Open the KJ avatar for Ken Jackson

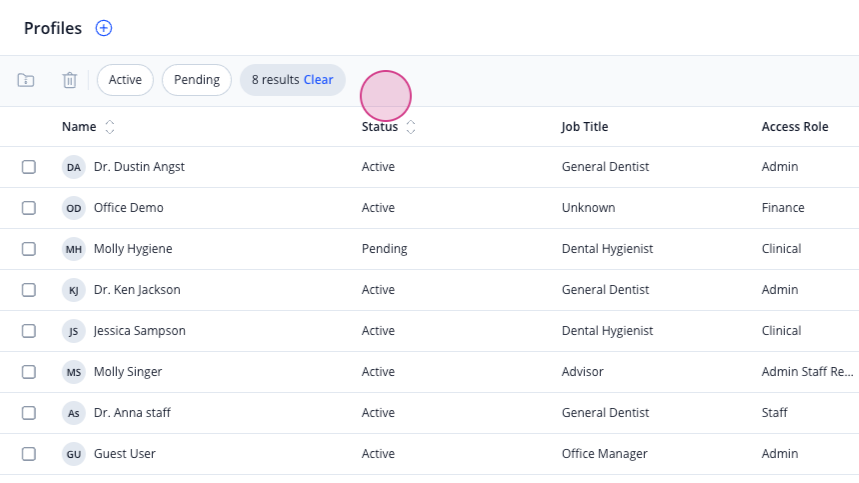coord(73,290)
